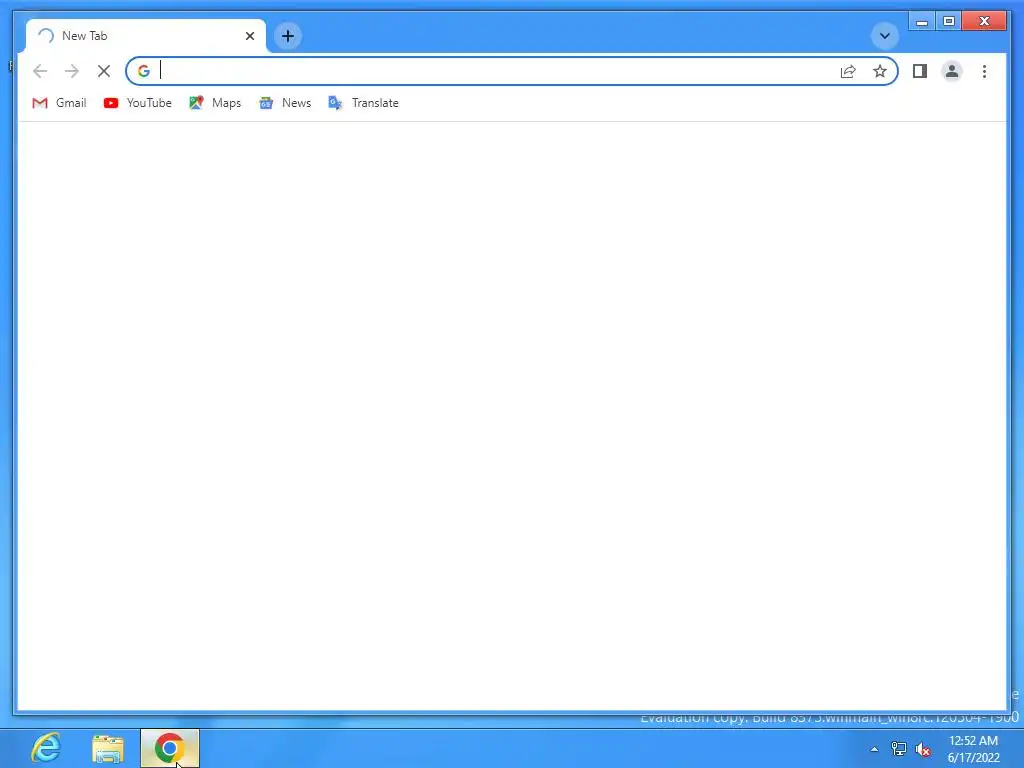Open a new tab with plus button

click(288, 36)
